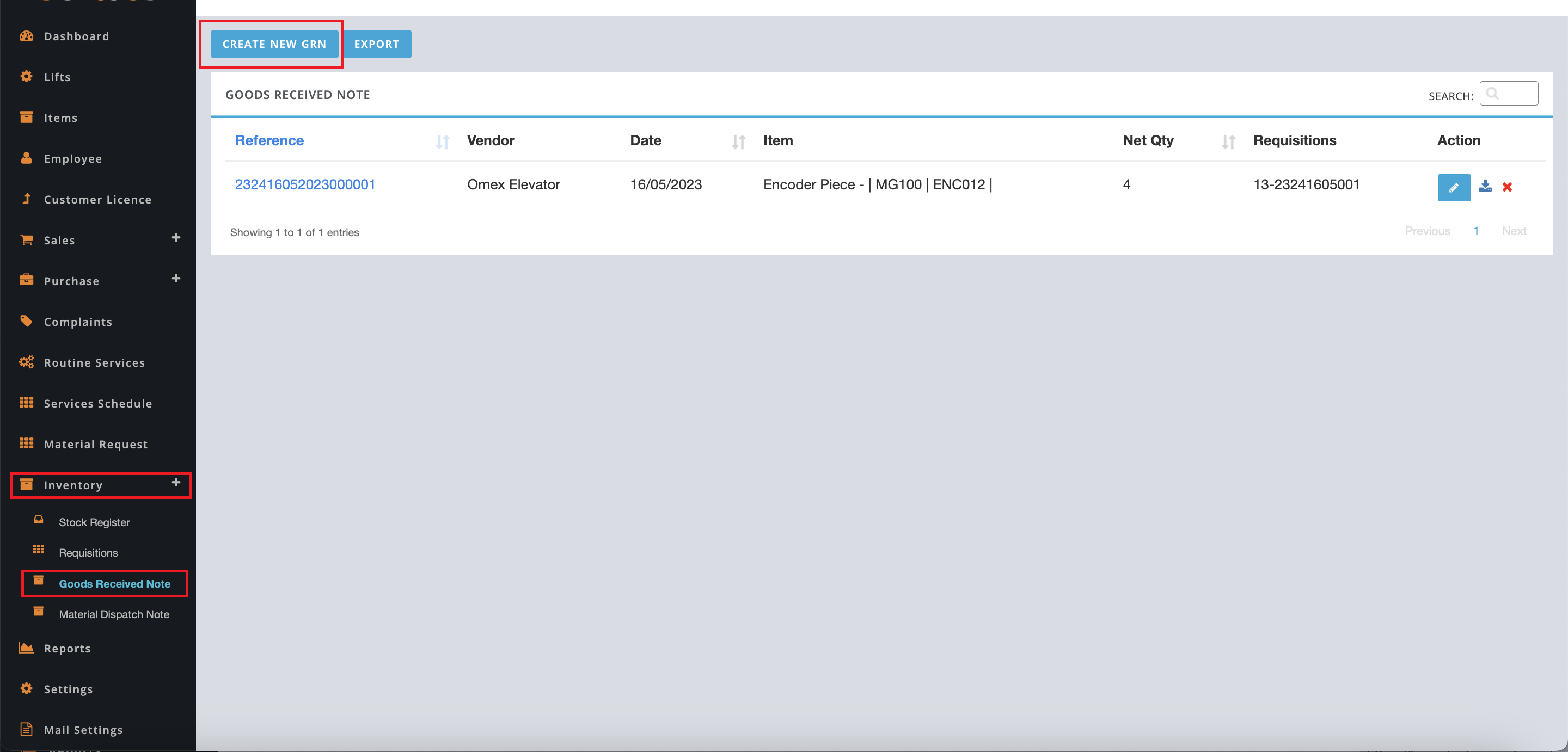1568x752 pixels.
Task: Open the Reports menu item
Action: click(x=68, y=649)
